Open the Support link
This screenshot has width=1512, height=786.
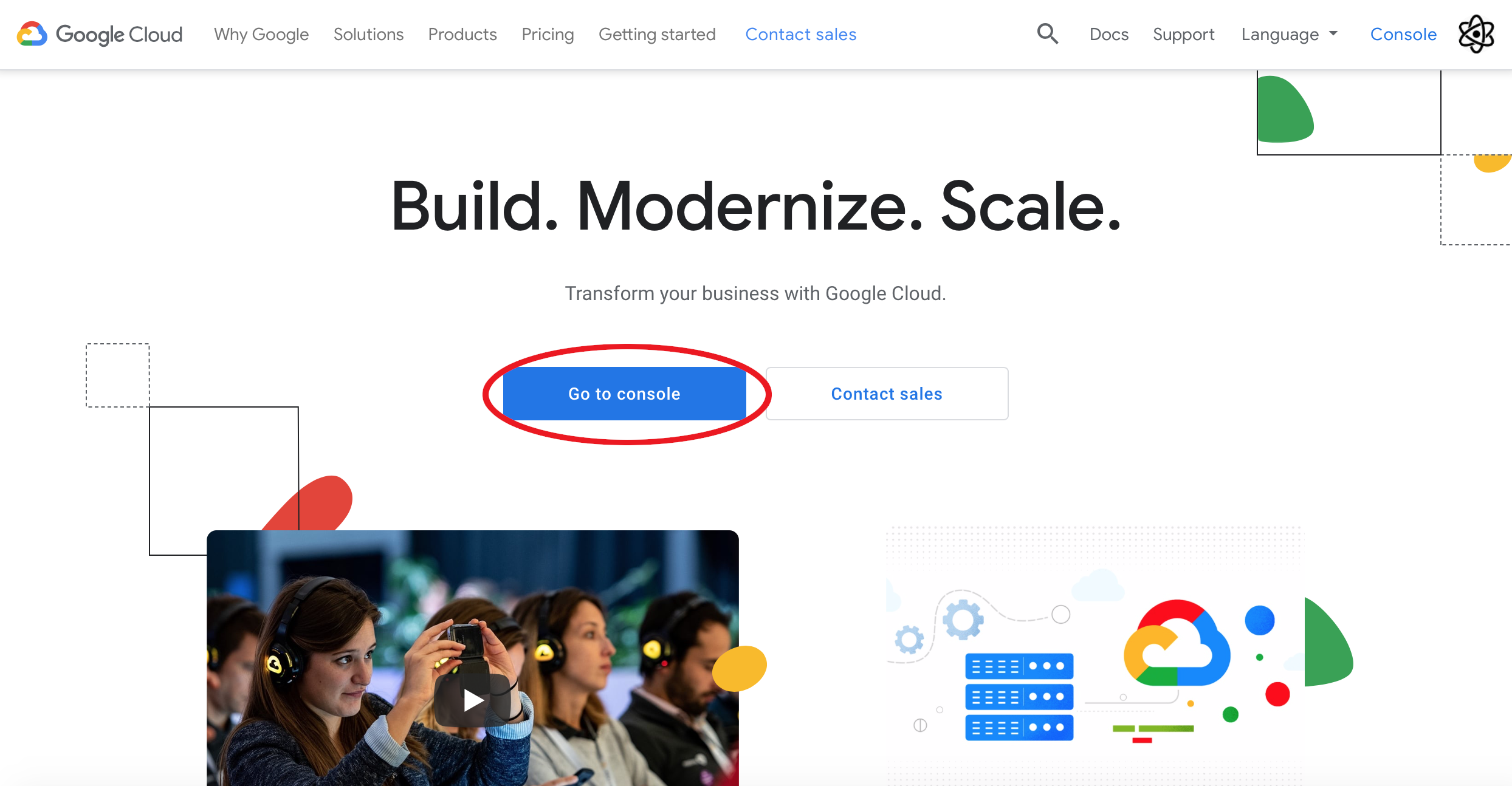pos(1184,35)
